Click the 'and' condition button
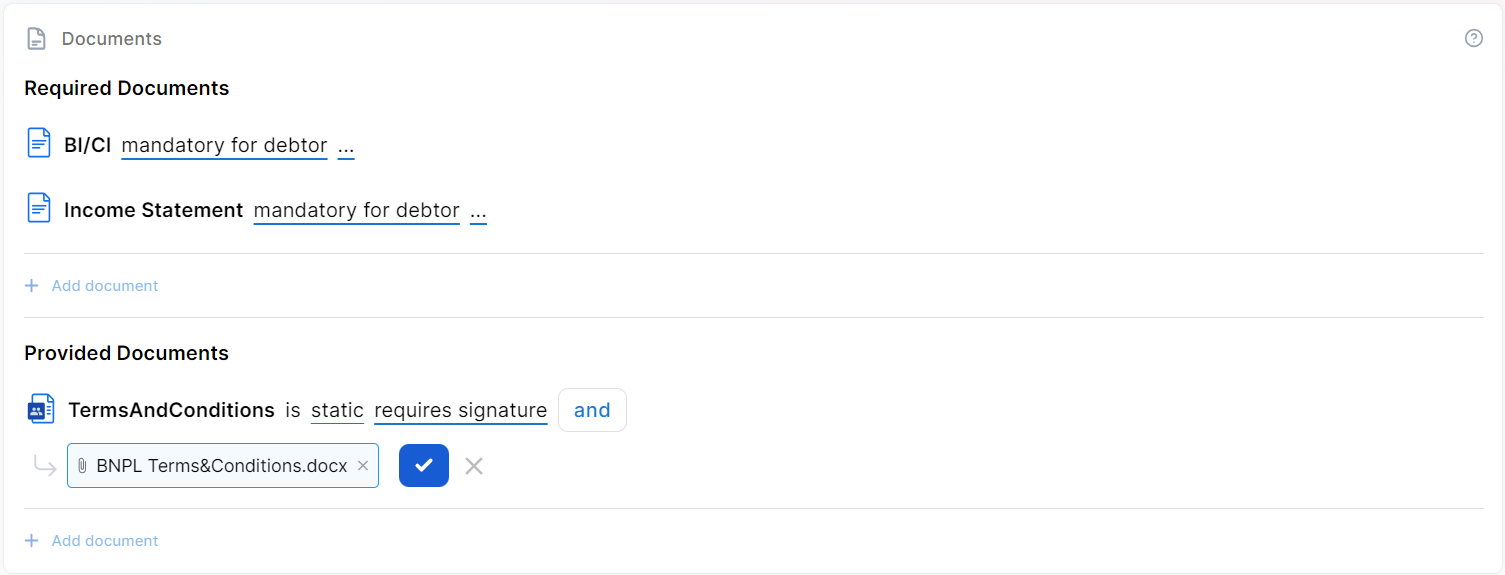This screenshot has height=575, width=1505. click(x=592, y=410)
